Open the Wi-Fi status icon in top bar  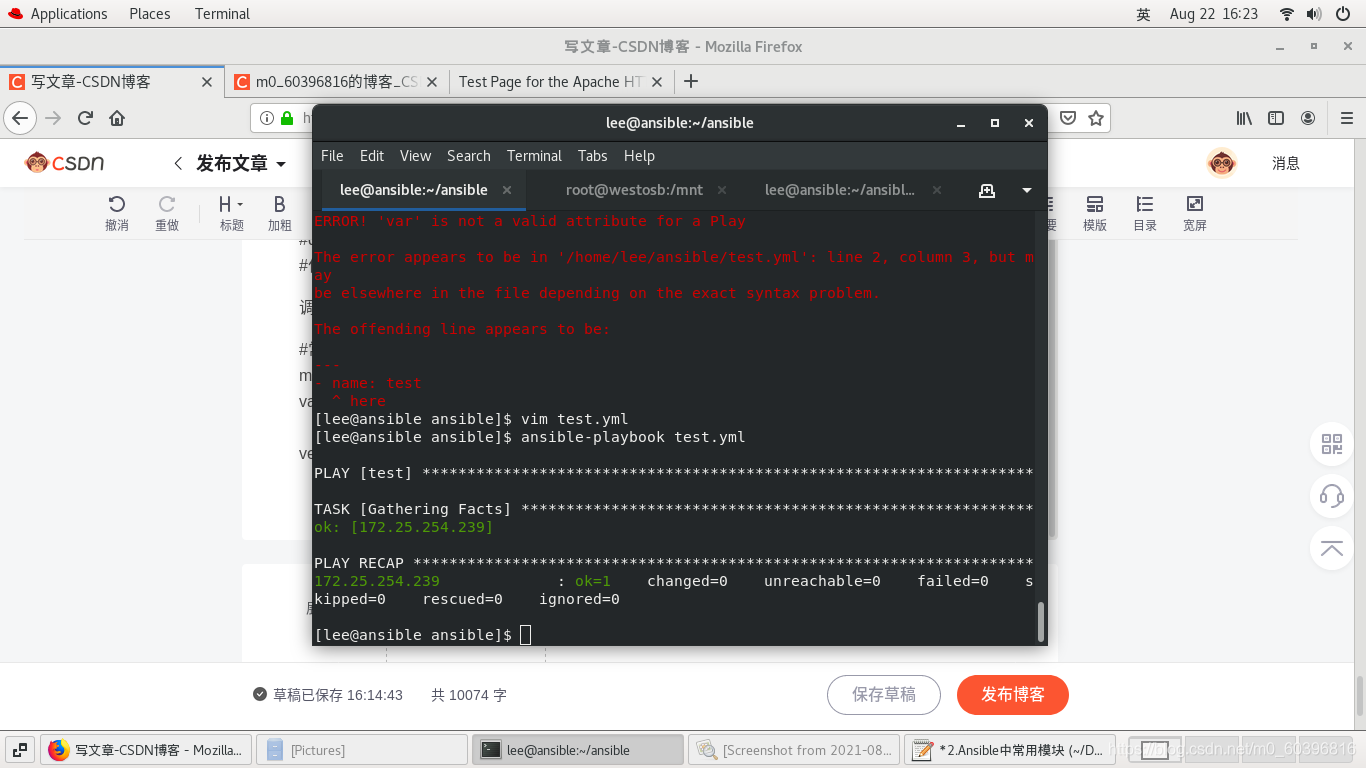[1286, 14]
